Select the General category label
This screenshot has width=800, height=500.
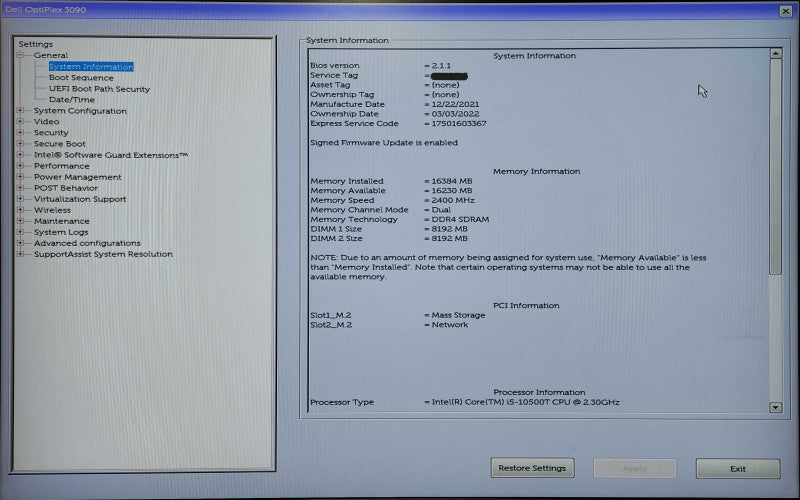(51, 55)
